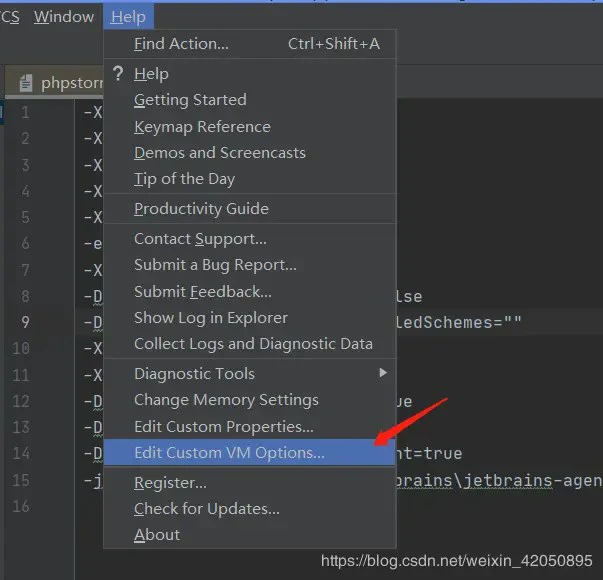603x580 pixels.
Task: Click the question mark Help icon
Action: coord(118,73)
